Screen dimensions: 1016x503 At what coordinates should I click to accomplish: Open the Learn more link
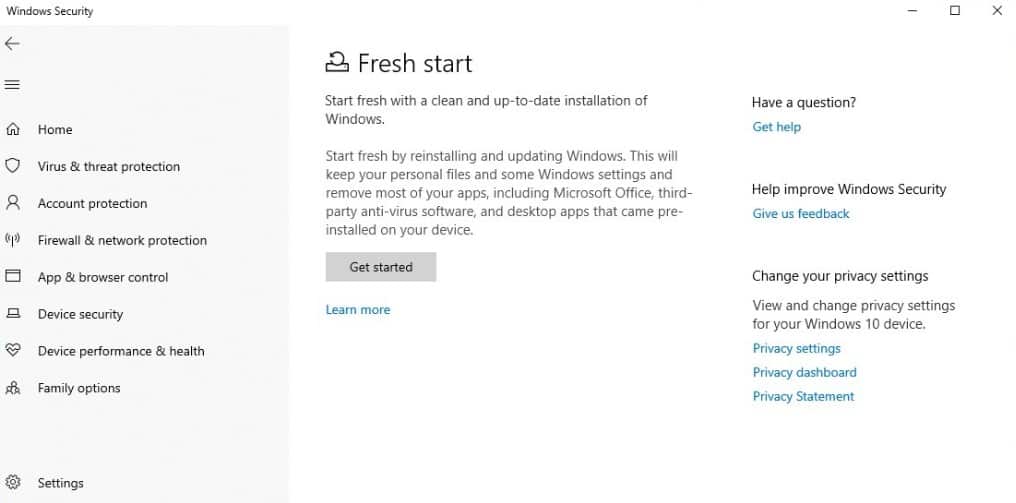pos(358,310)
